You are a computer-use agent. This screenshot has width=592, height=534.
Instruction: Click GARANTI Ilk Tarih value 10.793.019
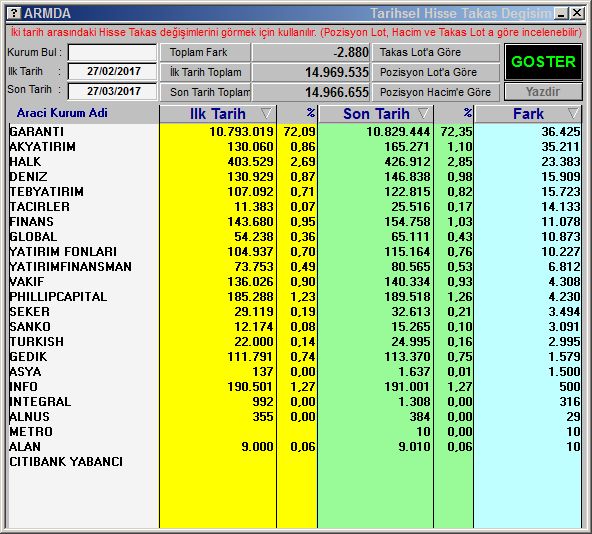click(x=241, y=131)
